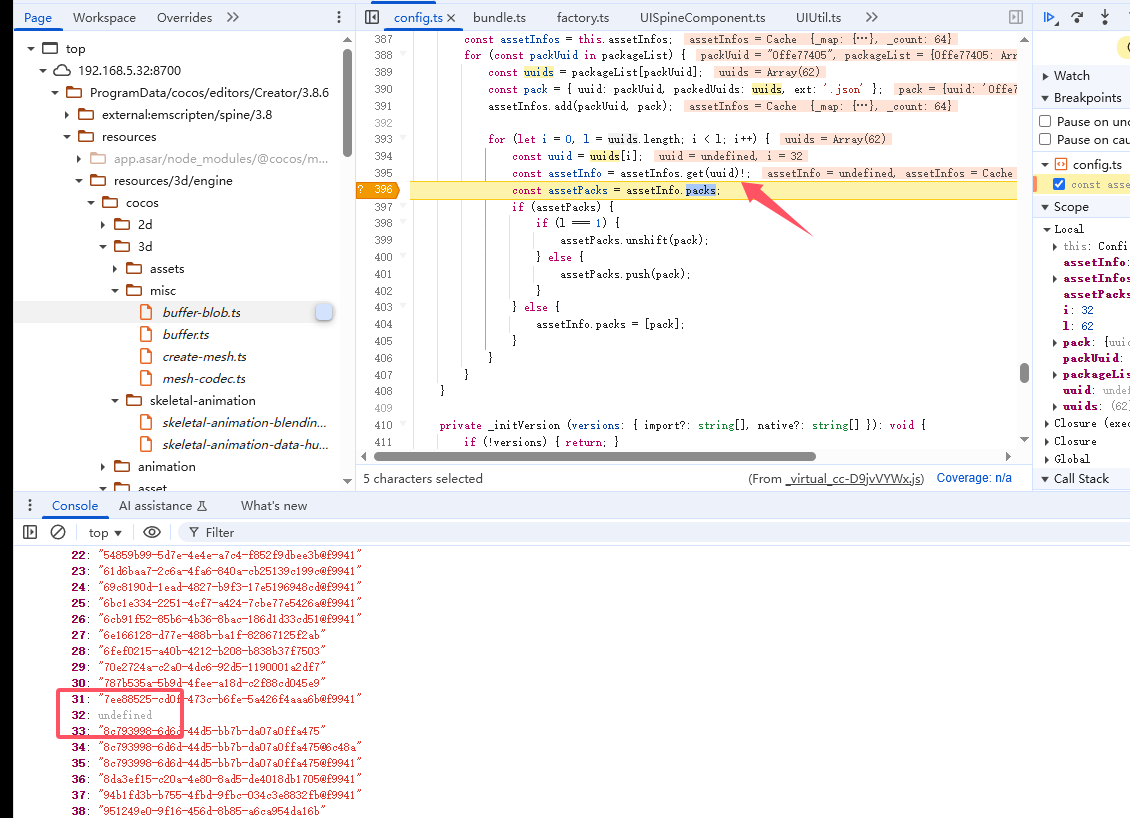Open the skeletal-animation-blending file
The height and width of the screenshot is (818, 1130).
(x=244, y=422)
